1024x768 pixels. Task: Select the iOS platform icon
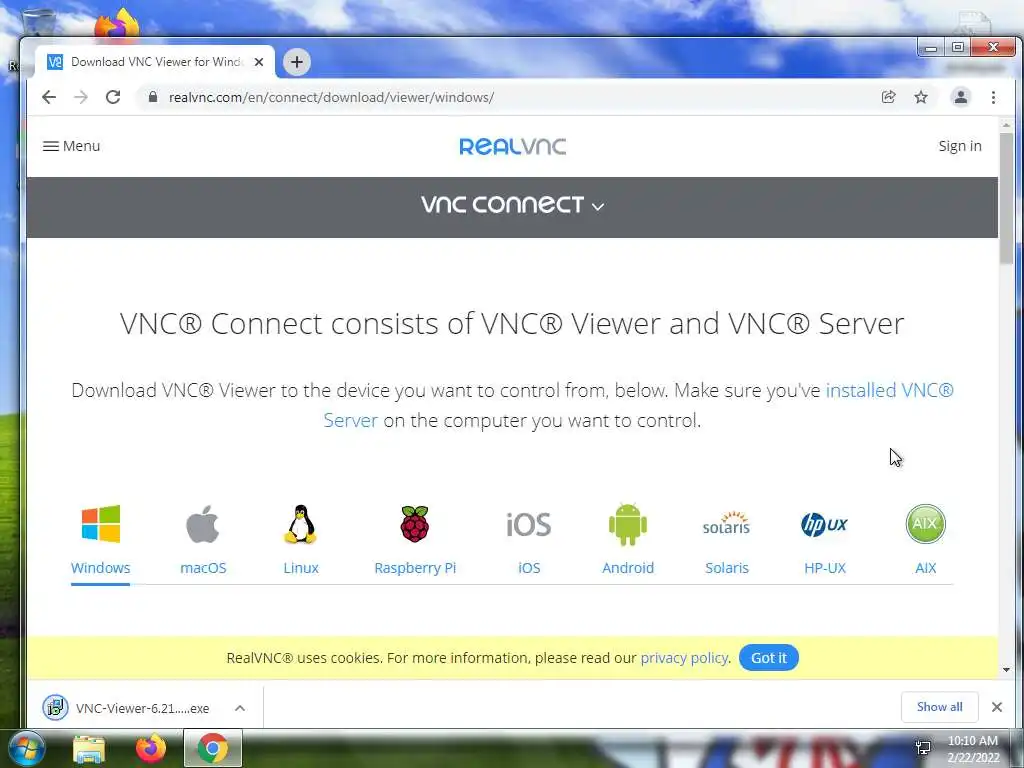click(x=529, y=524)
